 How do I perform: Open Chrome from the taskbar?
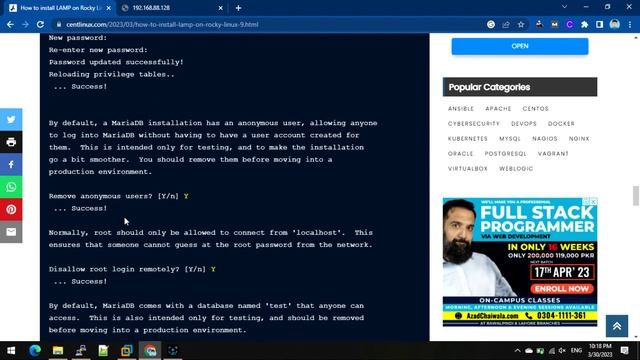(150, 351)
